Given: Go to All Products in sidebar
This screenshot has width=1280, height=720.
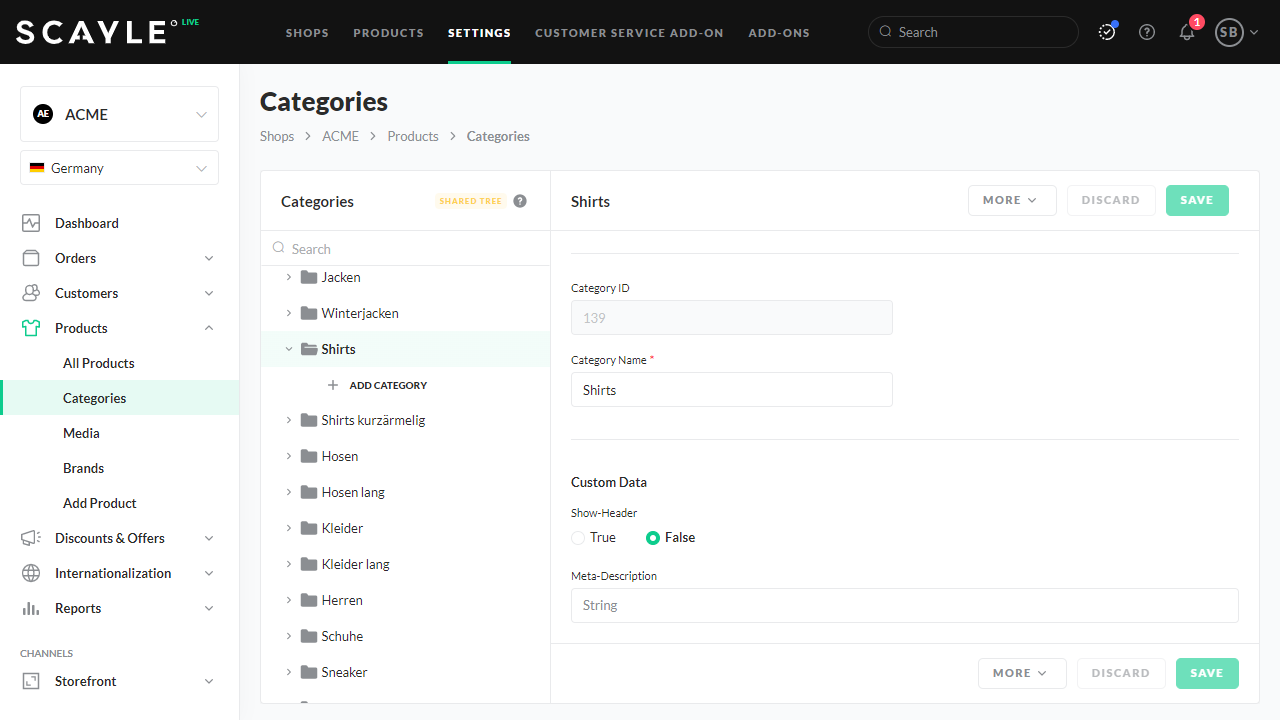Looking at the screenshot, I should click(98, 363).
